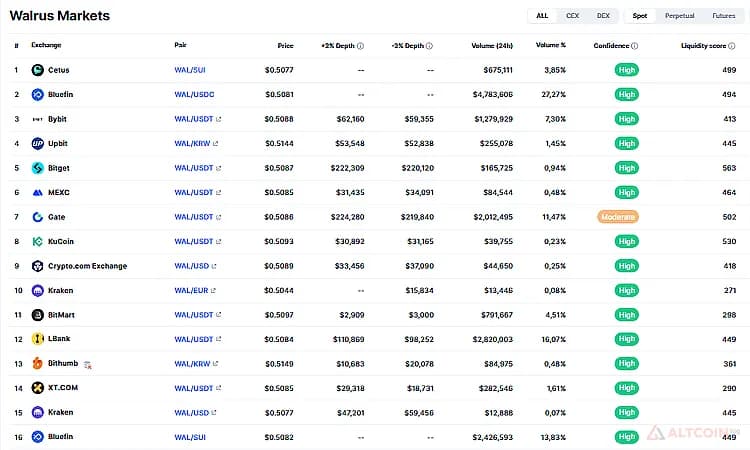Switch to the Futures market tab
Image resolution: width=750 pixels, height=450 pixels.
(x=724, y=16)
